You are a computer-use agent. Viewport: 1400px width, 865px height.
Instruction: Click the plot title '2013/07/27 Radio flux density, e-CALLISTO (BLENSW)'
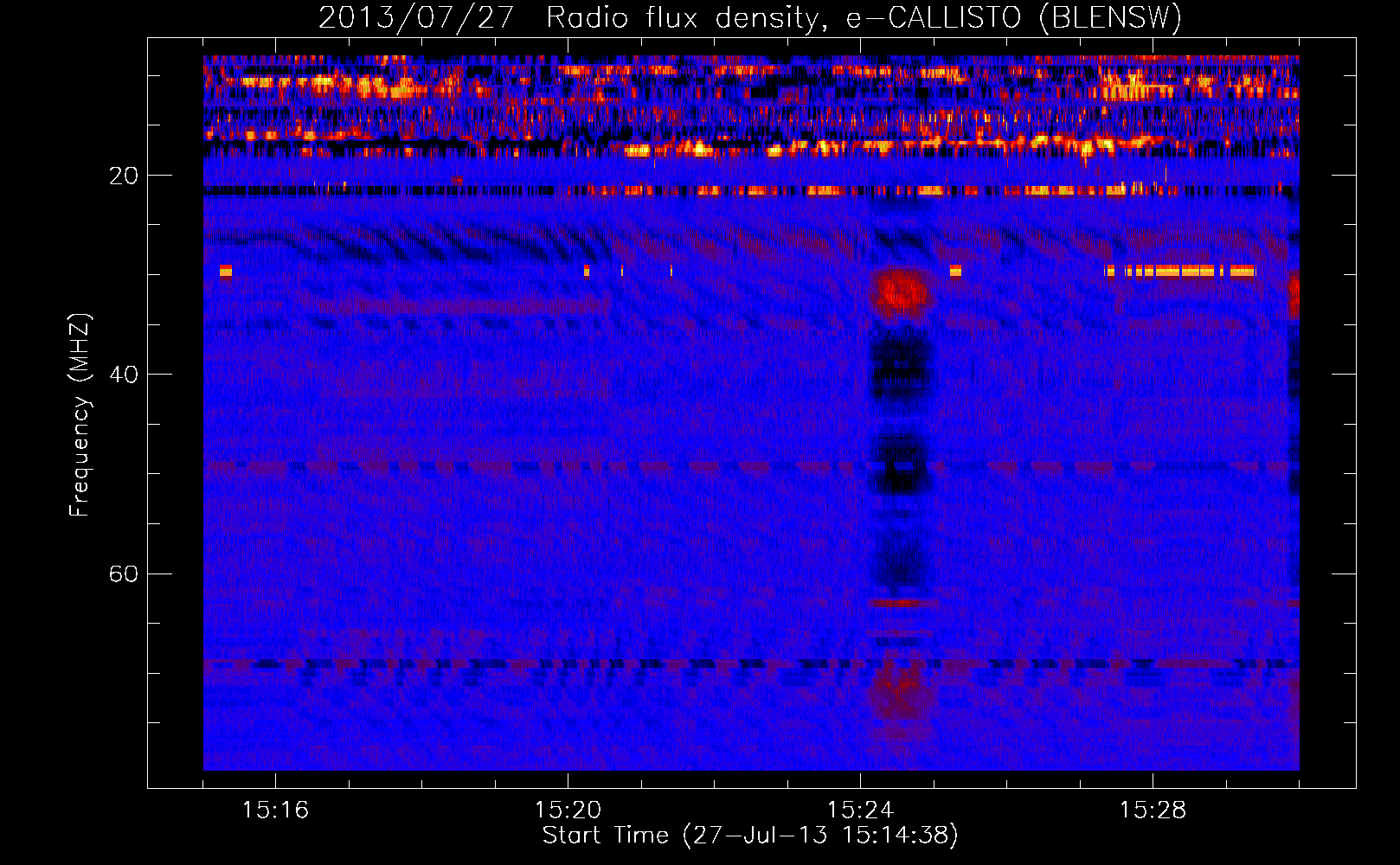tap(750, 17)
